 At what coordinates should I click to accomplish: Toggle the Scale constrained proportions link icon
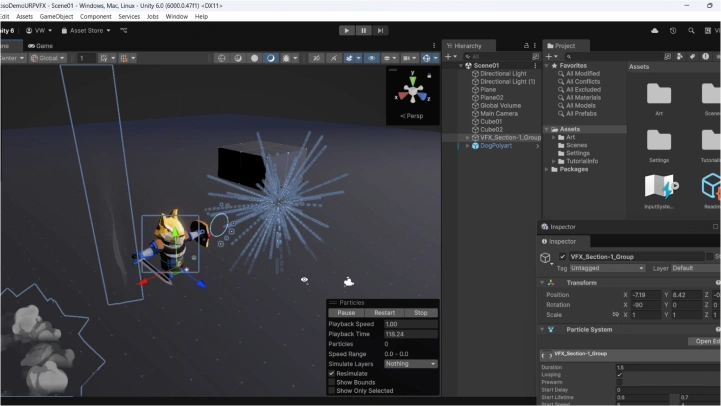[615, 315]
